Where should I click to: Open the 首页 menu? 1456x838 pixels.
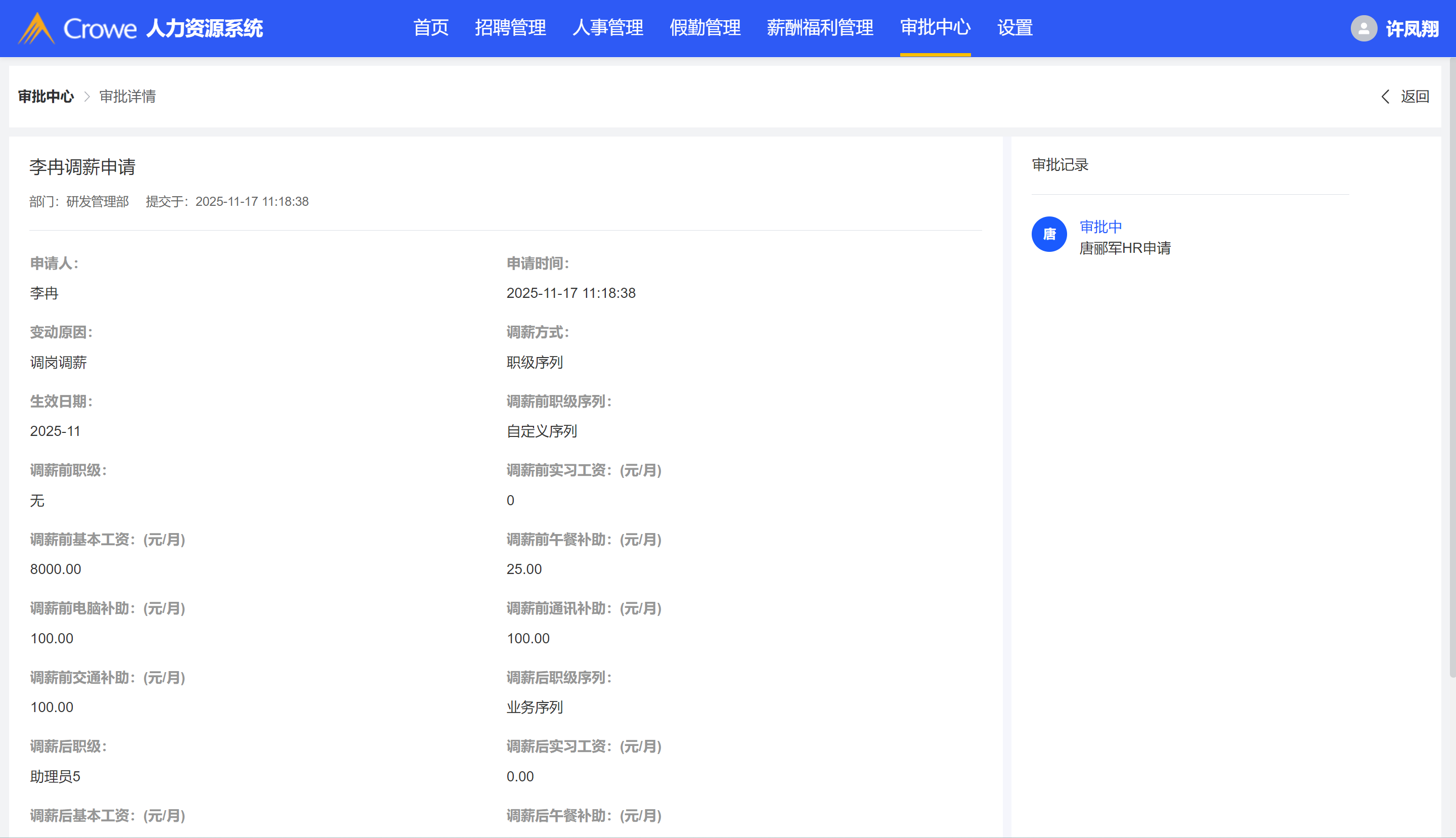pyautogui.click(x=430, y=28)
